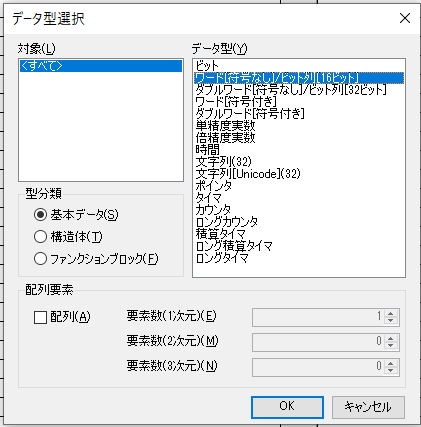This screenshot has height=427, width=421.
Task: Select ファンクションブロック radio option
Action: 40,259
